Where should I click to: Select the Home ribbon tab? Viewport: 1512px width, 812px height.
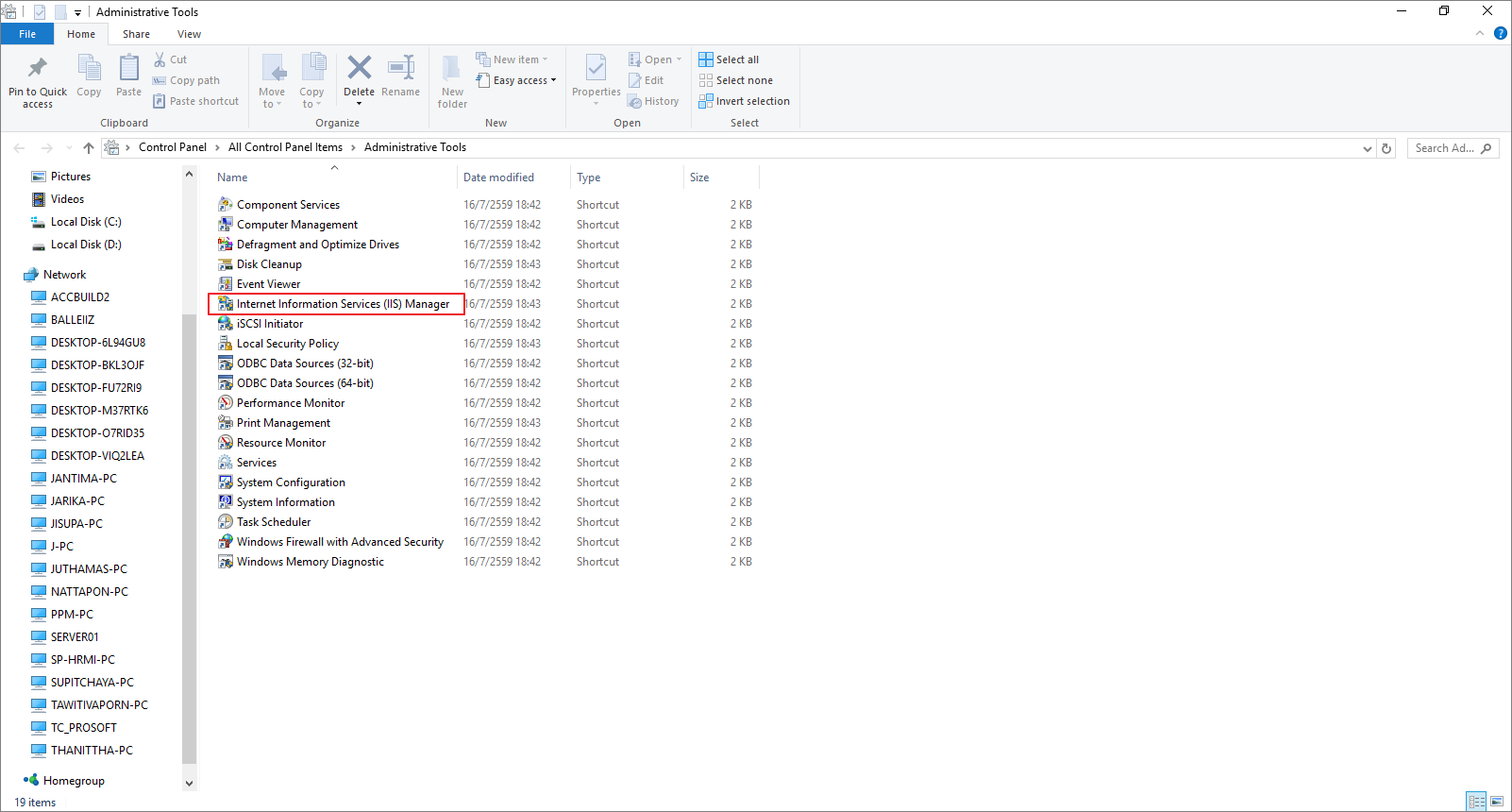pyautogui.click(x=81, y=34)
